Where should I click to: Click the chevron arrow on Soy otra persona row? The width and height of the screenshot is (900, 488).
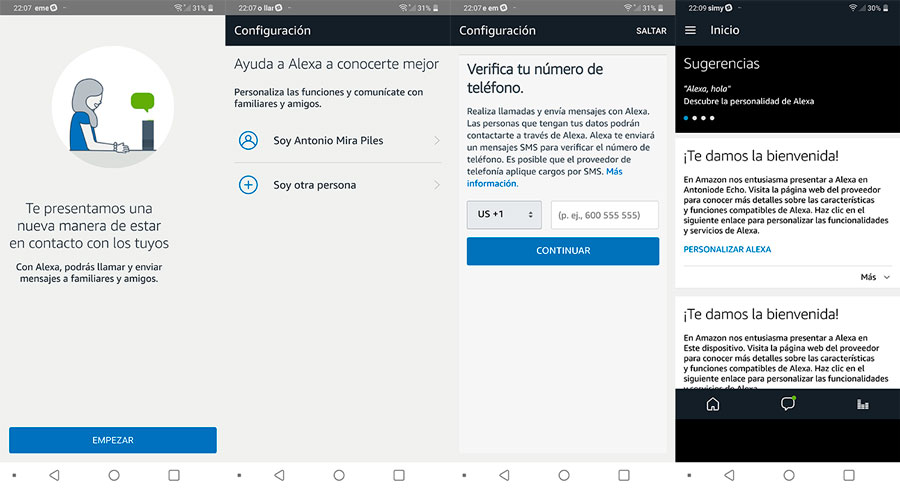pos(437,185)
